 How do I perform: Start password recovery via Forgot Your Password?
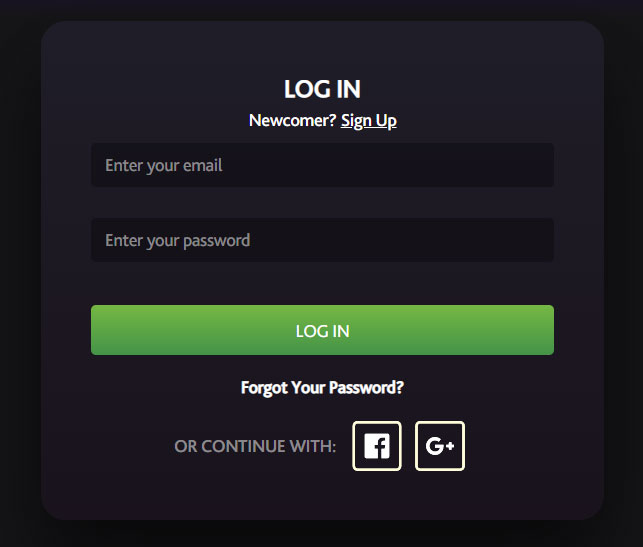(x=322, y=387)
